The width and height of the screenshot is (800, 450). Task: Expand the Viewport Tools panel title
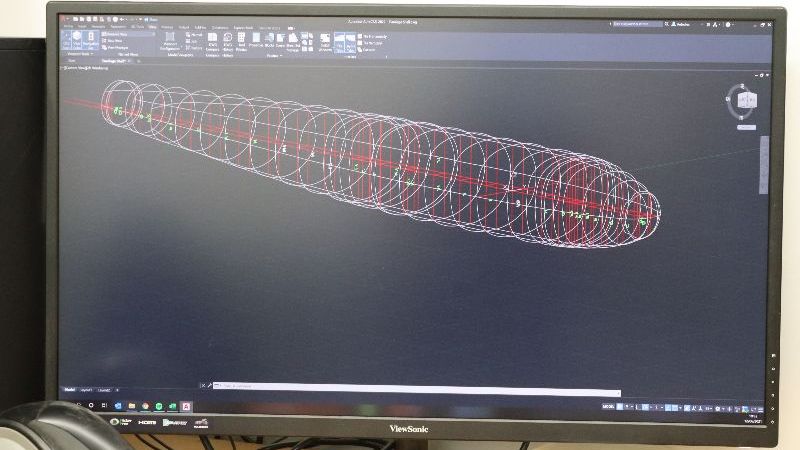pyautogui.click(x=80, y=54)
